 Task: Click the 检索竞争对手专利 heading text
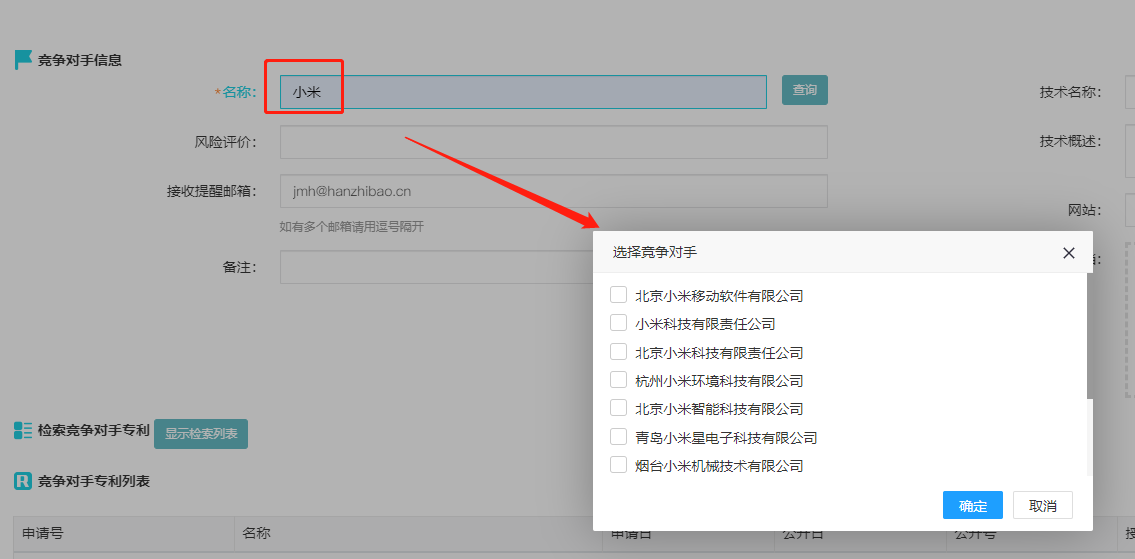(x=93, y=431)
